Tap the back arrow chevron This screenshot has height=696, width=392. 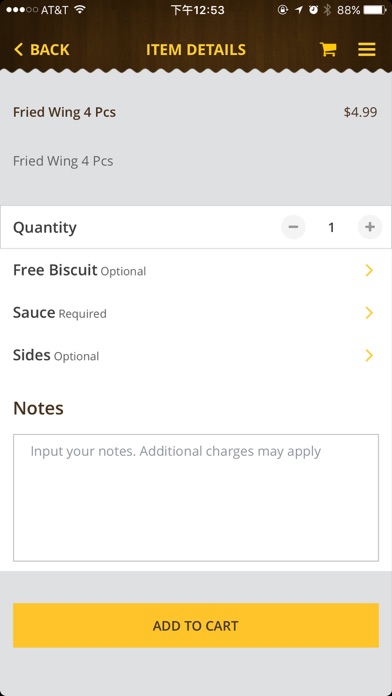(18, 49)
